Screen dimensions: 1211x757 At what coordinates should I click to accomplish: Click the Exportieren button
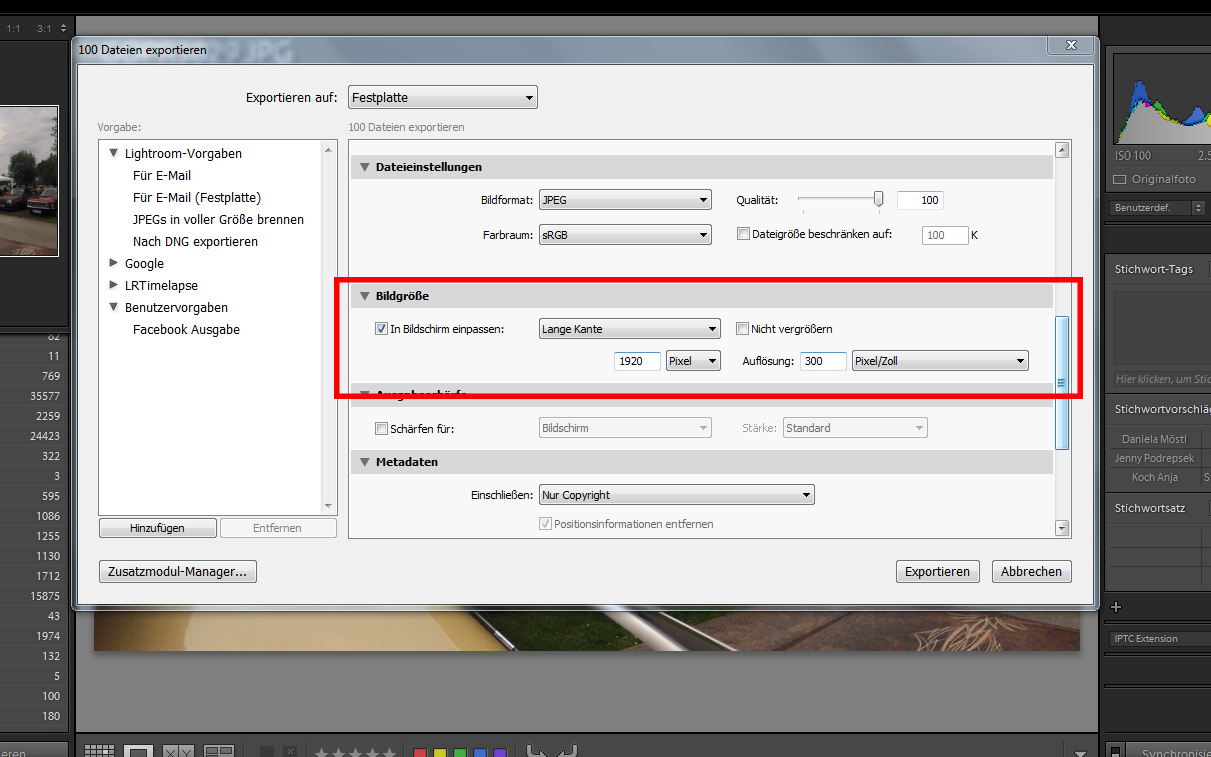click(937, 572)
